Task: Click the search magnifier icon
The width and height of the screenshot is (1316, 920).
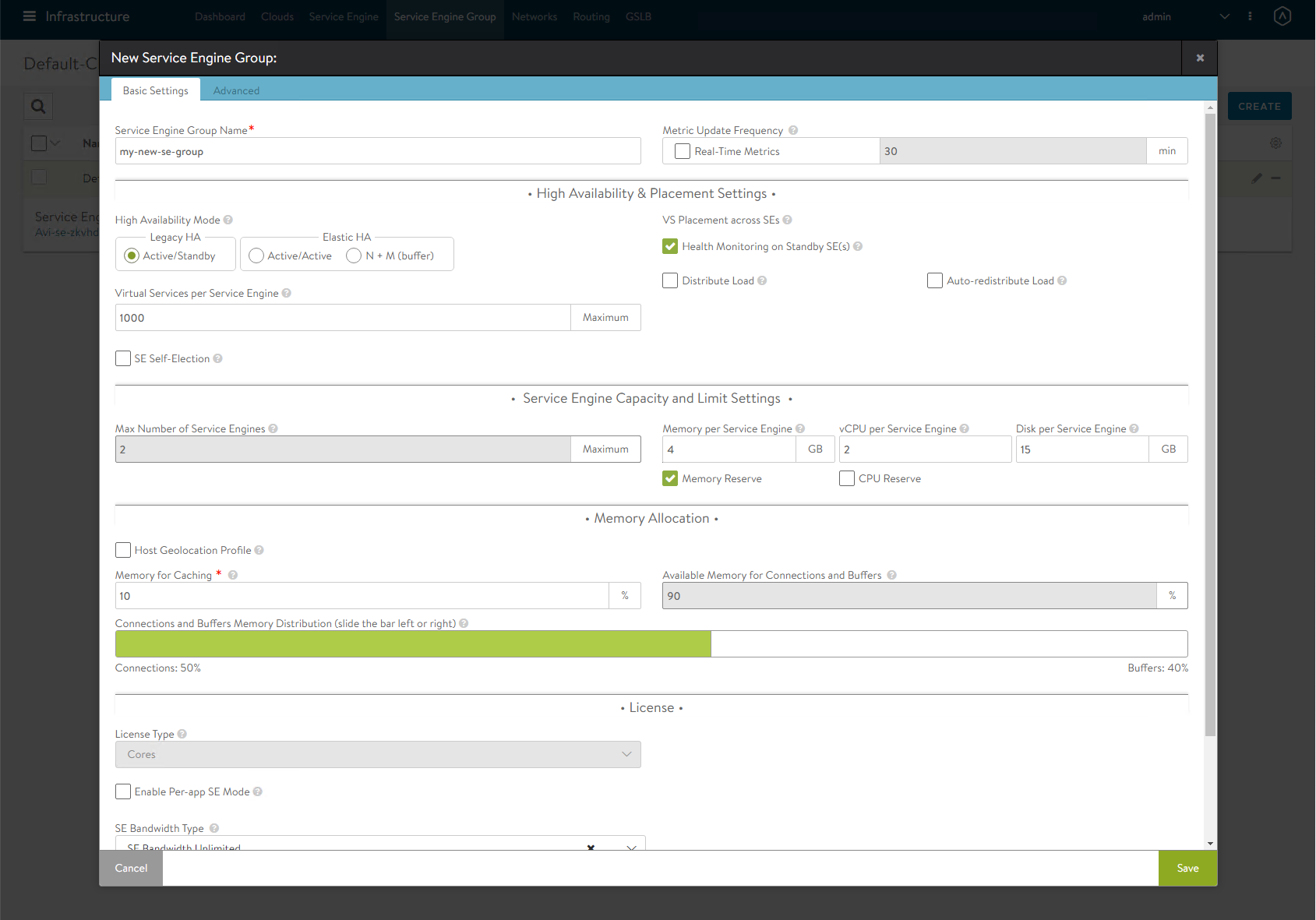Action: 38,107
